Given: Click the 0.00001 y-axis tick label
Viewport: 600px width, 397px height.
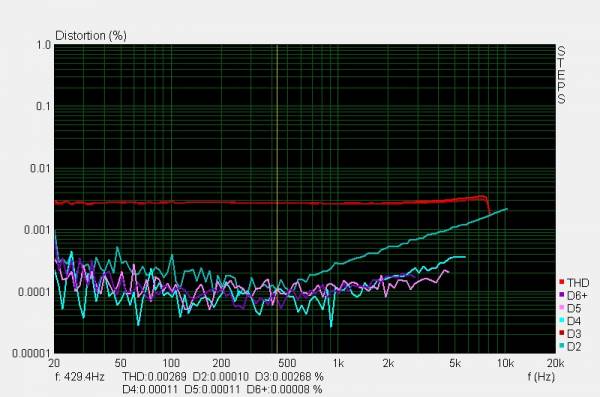Looking at the screenshot, I should tap(31, 353).
